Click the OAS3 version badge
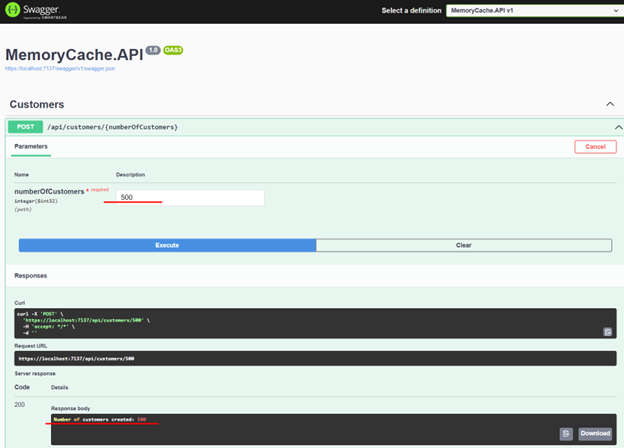The image size is (624, 448). [173, 50]
